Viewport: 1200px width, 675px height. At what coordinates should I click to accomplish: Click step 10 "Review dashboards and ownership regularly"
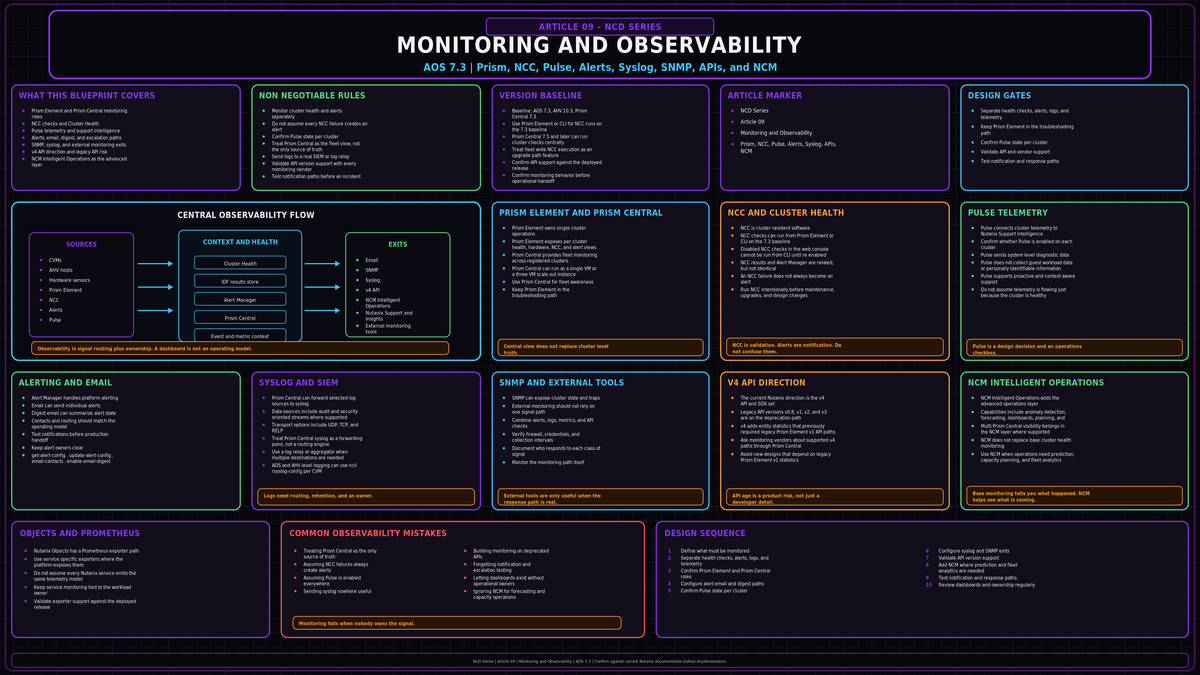[986, 585]
